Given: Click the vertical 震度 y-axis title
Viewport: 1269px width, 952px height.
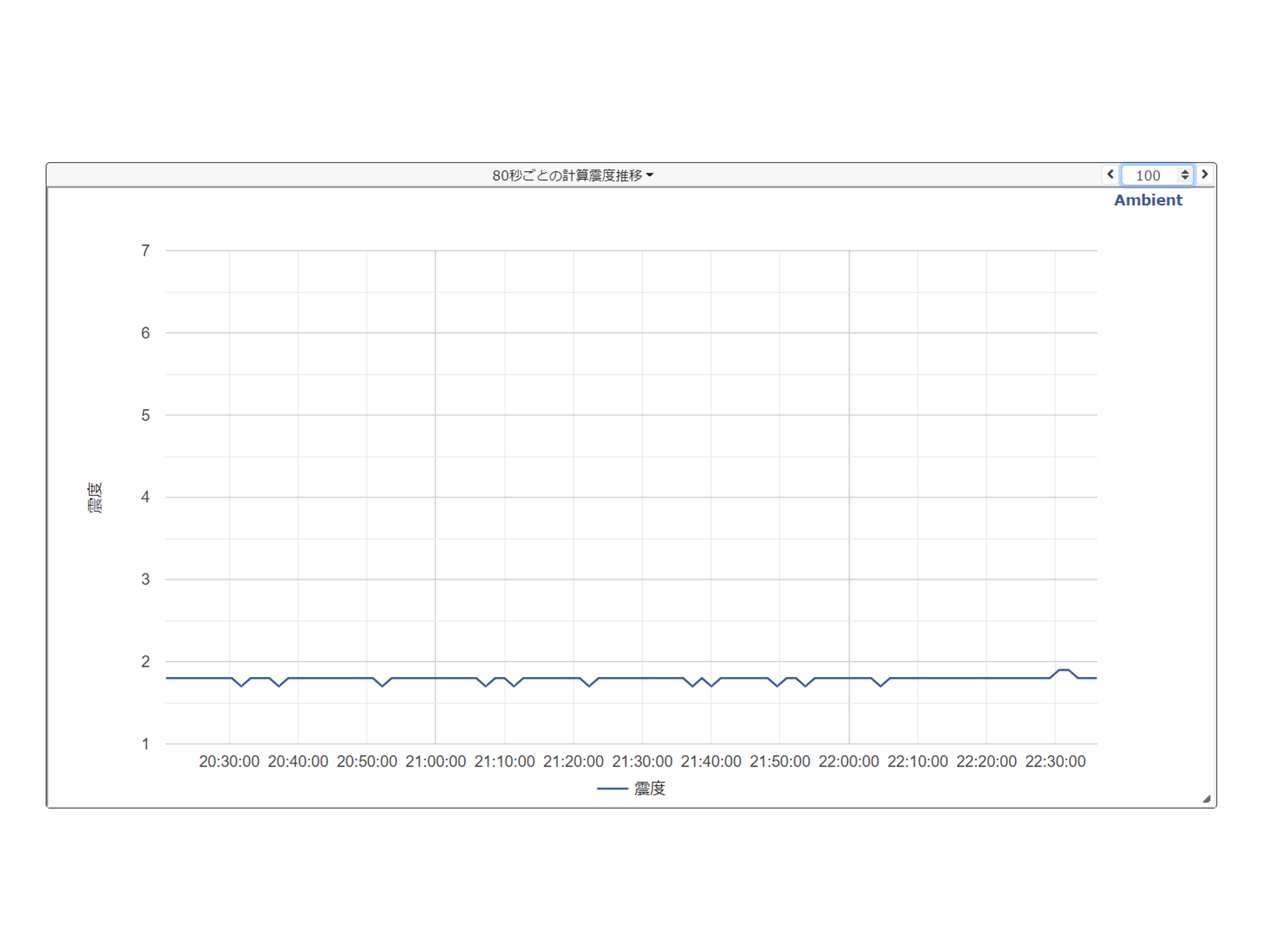Looking at the screenshot, I should pos(95,498).
